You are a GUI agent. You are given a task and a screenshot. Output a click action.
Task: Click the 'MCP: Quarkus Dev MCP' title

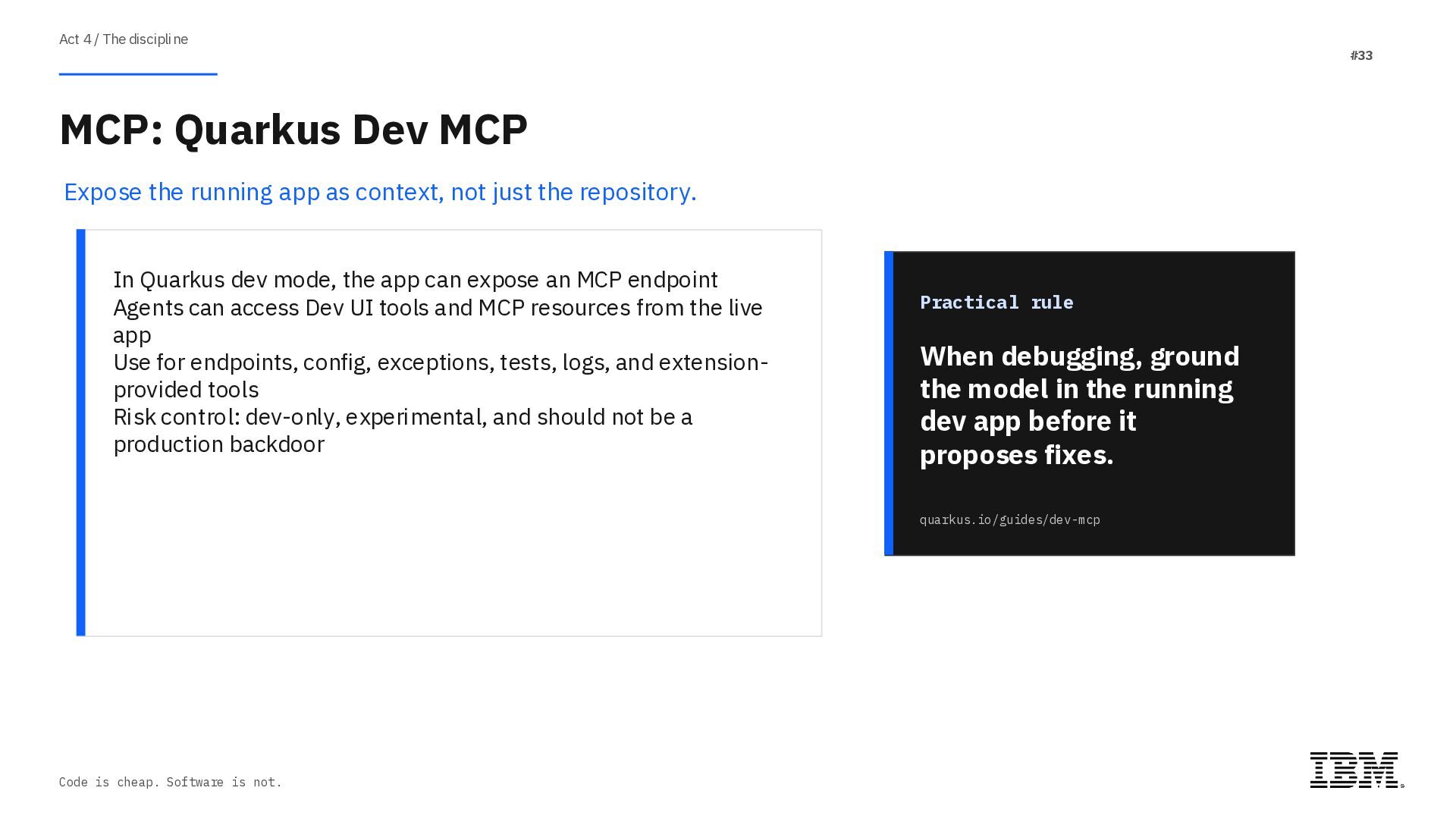pyautogui.click(x=293, y=129)
